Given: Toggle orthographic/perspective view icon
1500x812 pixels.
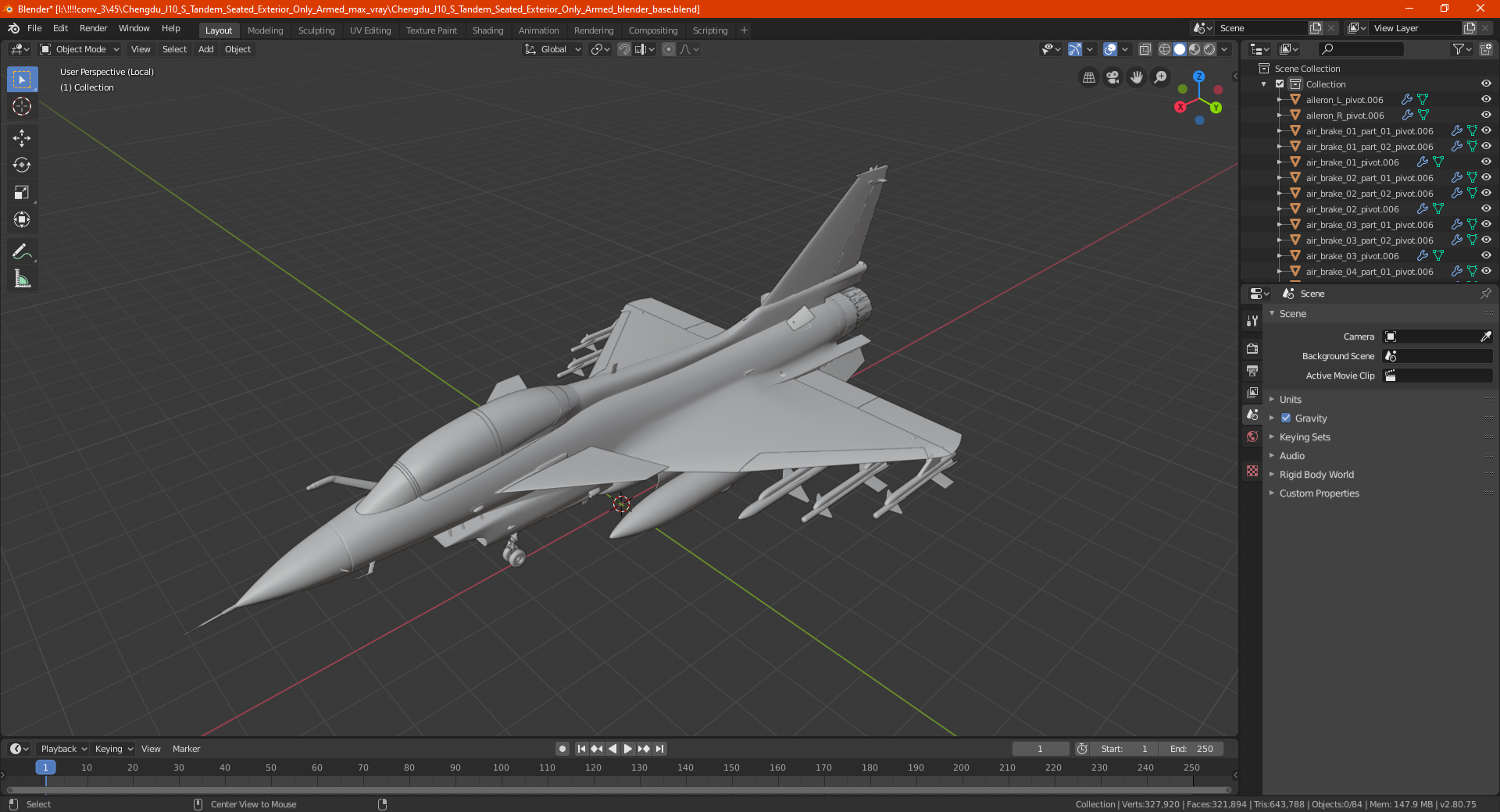Looking at the screenshot, I should pos(1088,77).
